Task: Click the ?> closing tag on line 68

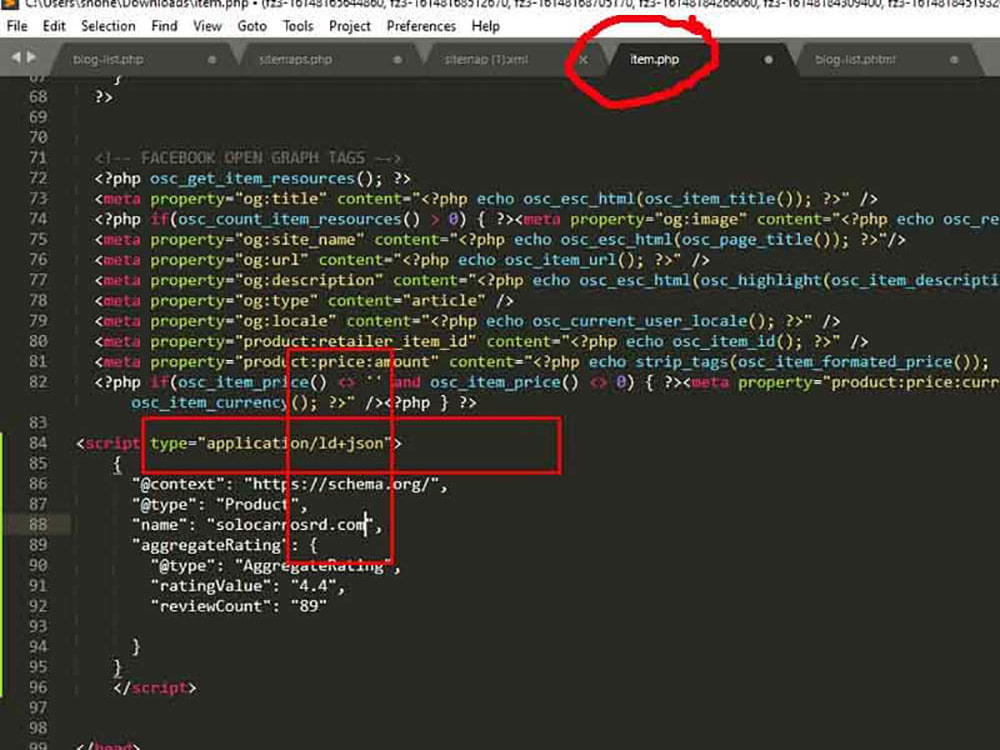Action: (x=103, y=97)
